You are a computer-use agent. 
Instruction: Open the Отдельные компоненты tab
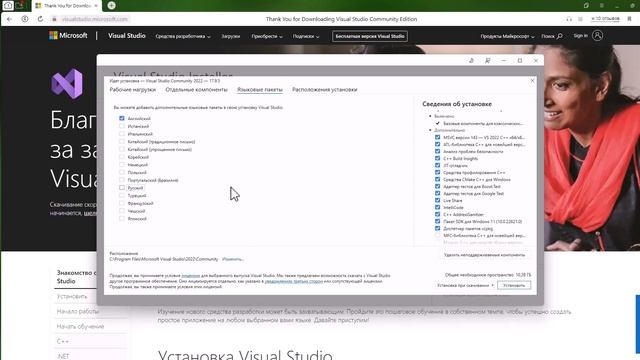(196, 89)
